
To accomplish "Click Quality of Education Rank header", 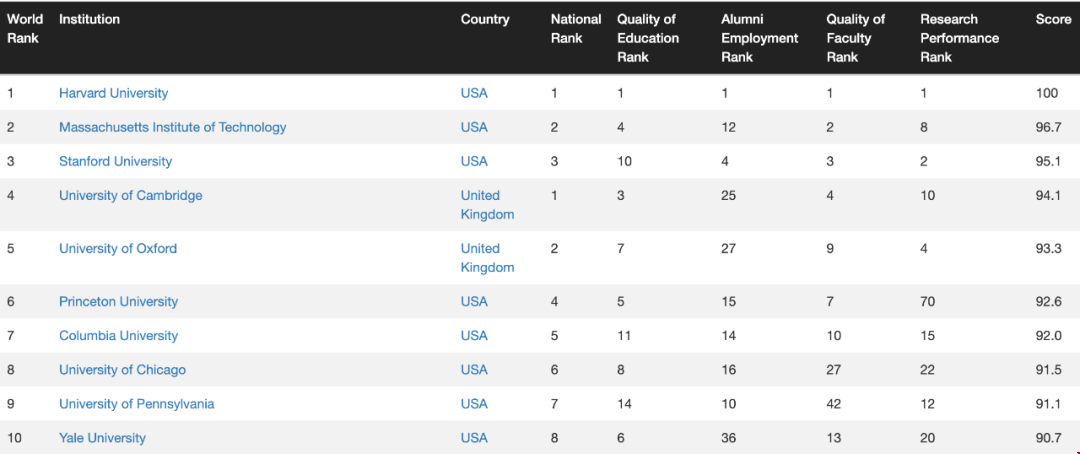I will (x=647, y=39).
